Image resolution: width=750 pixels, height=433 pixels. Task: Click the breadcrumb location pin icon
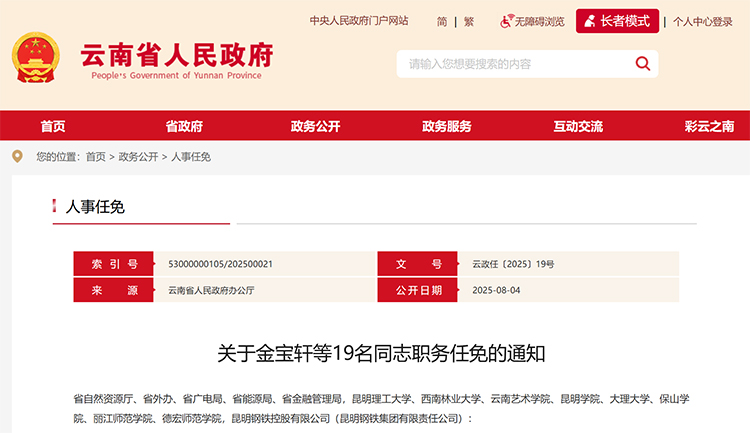coord(17,156)
